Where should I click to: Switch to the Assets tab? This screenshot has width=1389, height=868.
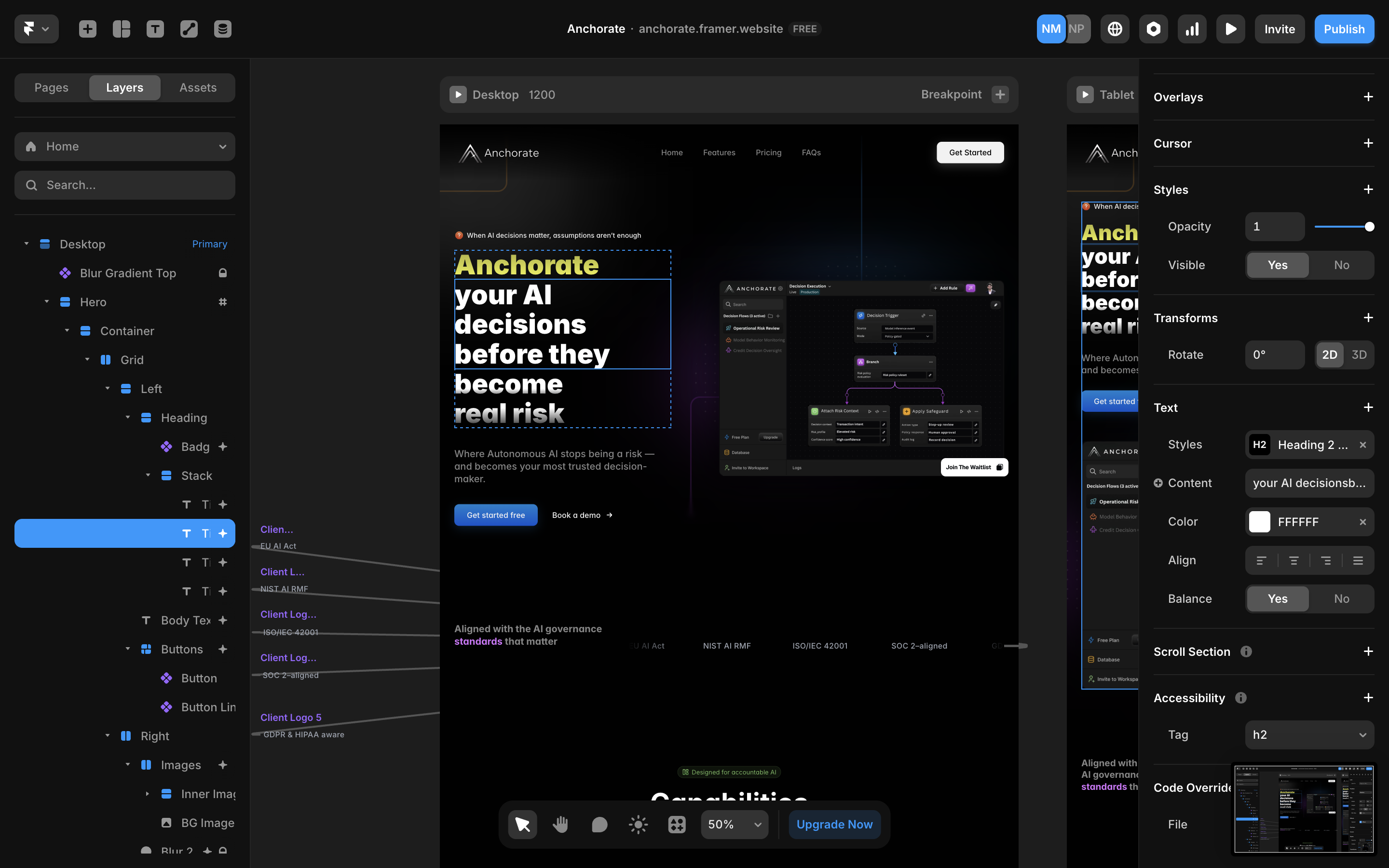(198, 87)
